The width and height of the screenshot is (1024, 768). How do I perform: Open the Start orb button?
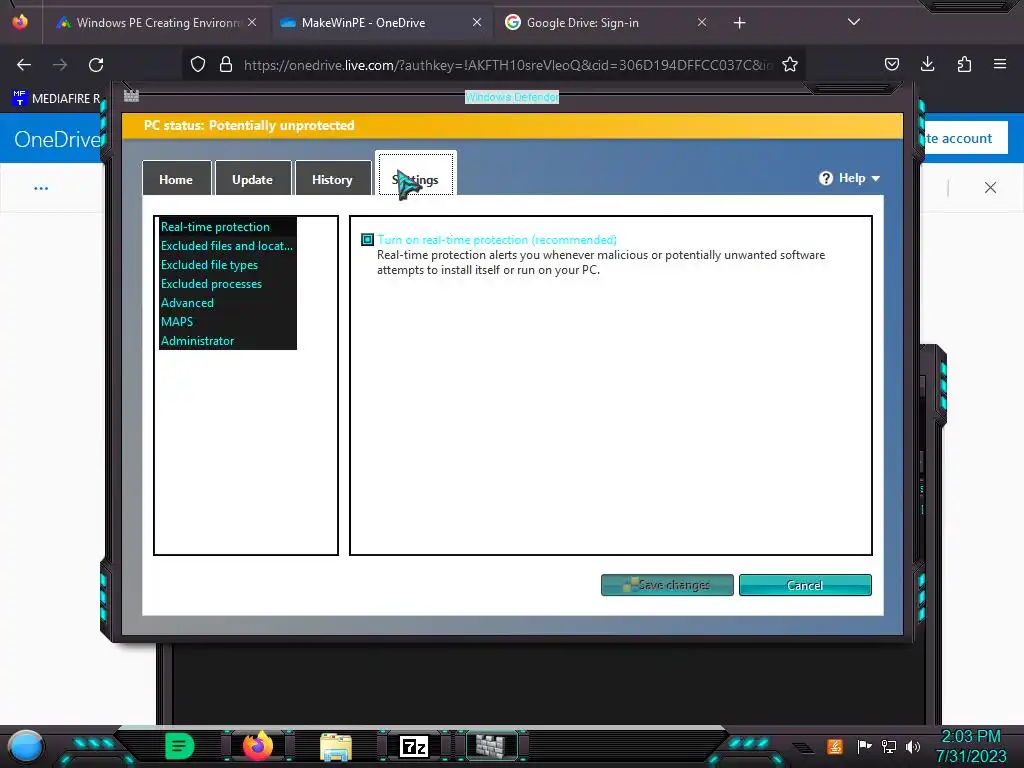[x=25, y=746]
